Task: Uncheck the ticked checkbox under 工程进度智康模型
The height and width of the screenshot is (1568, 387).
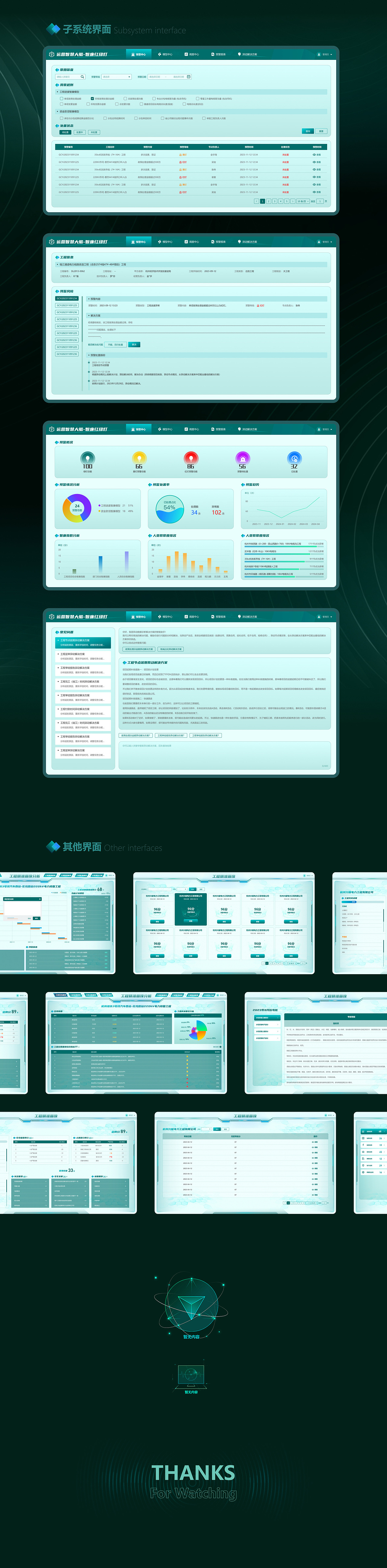Action: [93, 98]
